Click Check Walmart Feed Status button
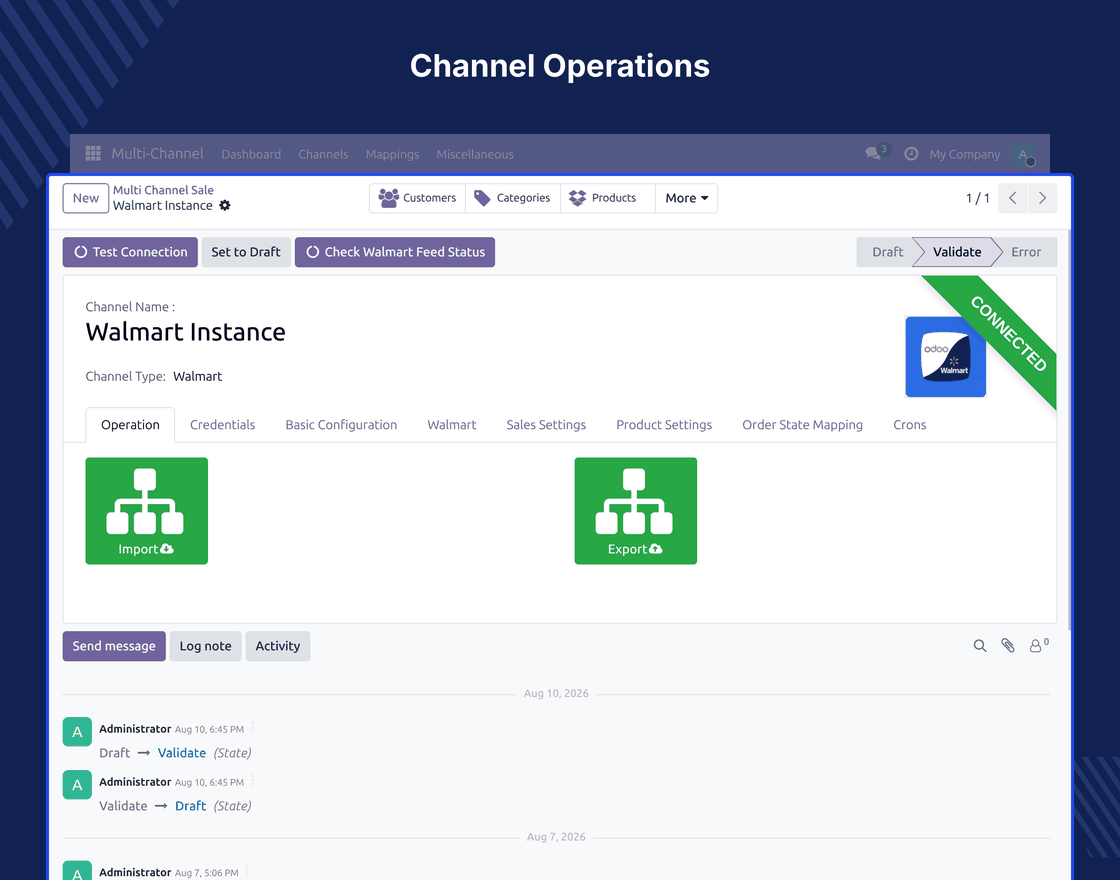 pos(395,252)
